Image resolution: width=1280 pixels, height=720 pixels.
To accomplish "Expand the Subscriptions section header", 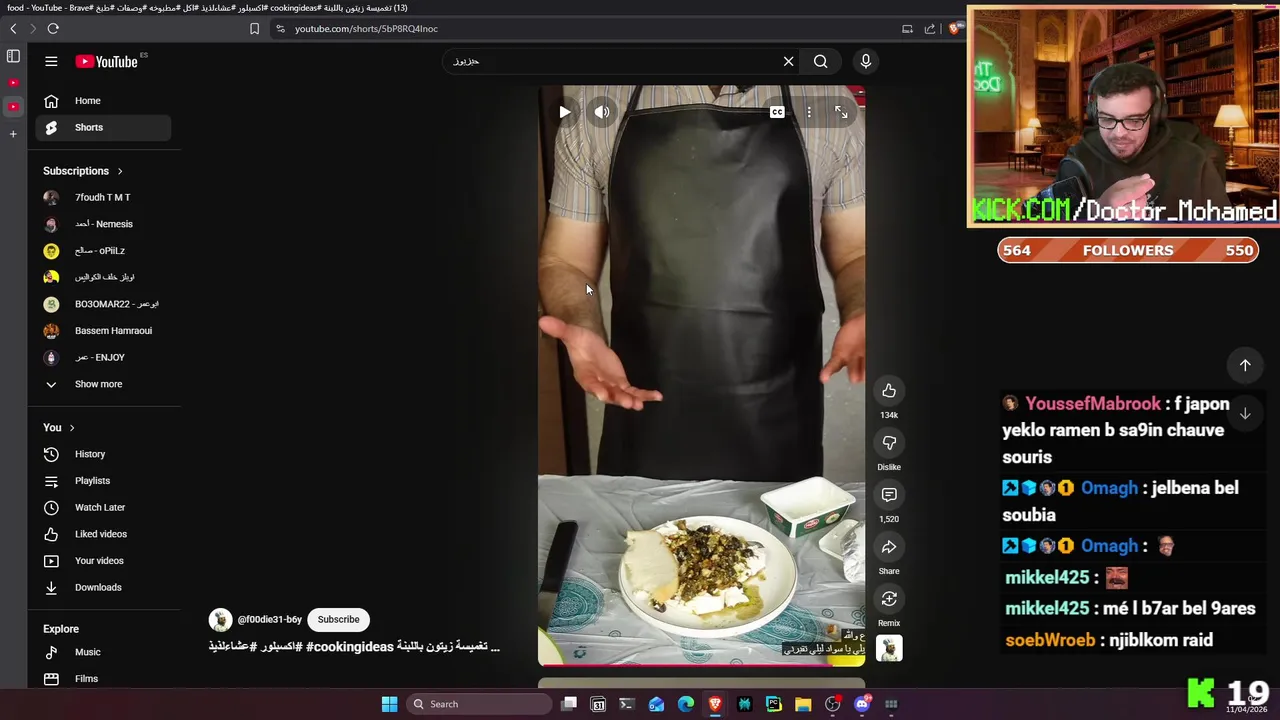I will pos(83,171).
